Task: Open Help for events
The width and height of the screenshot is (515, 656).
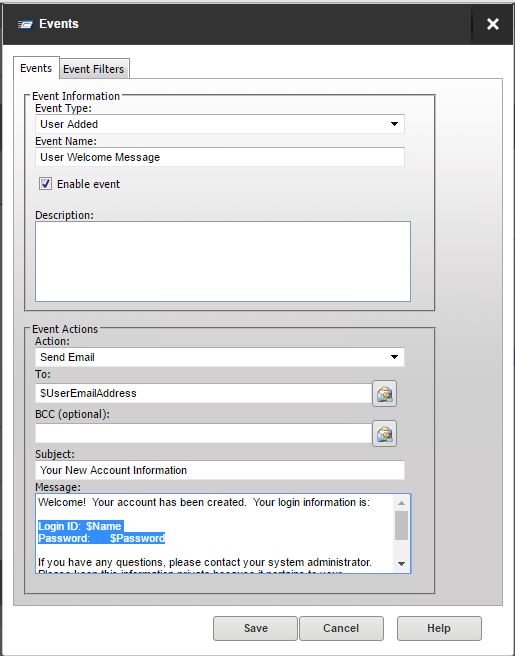Action: (x=439, y=628)
